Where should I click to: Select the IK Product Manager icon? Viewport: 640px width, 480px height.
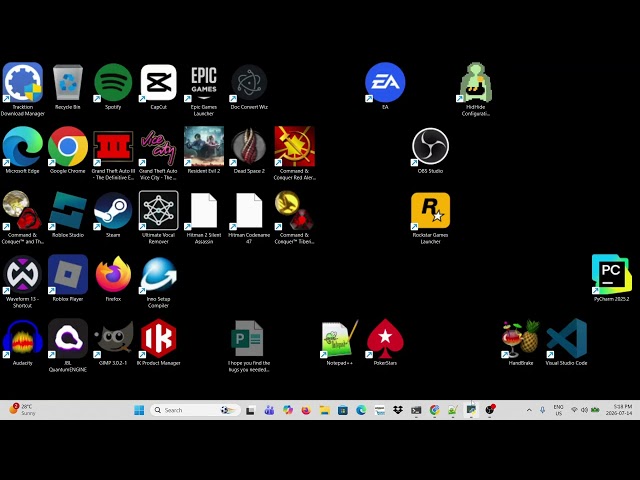point(158,342)
